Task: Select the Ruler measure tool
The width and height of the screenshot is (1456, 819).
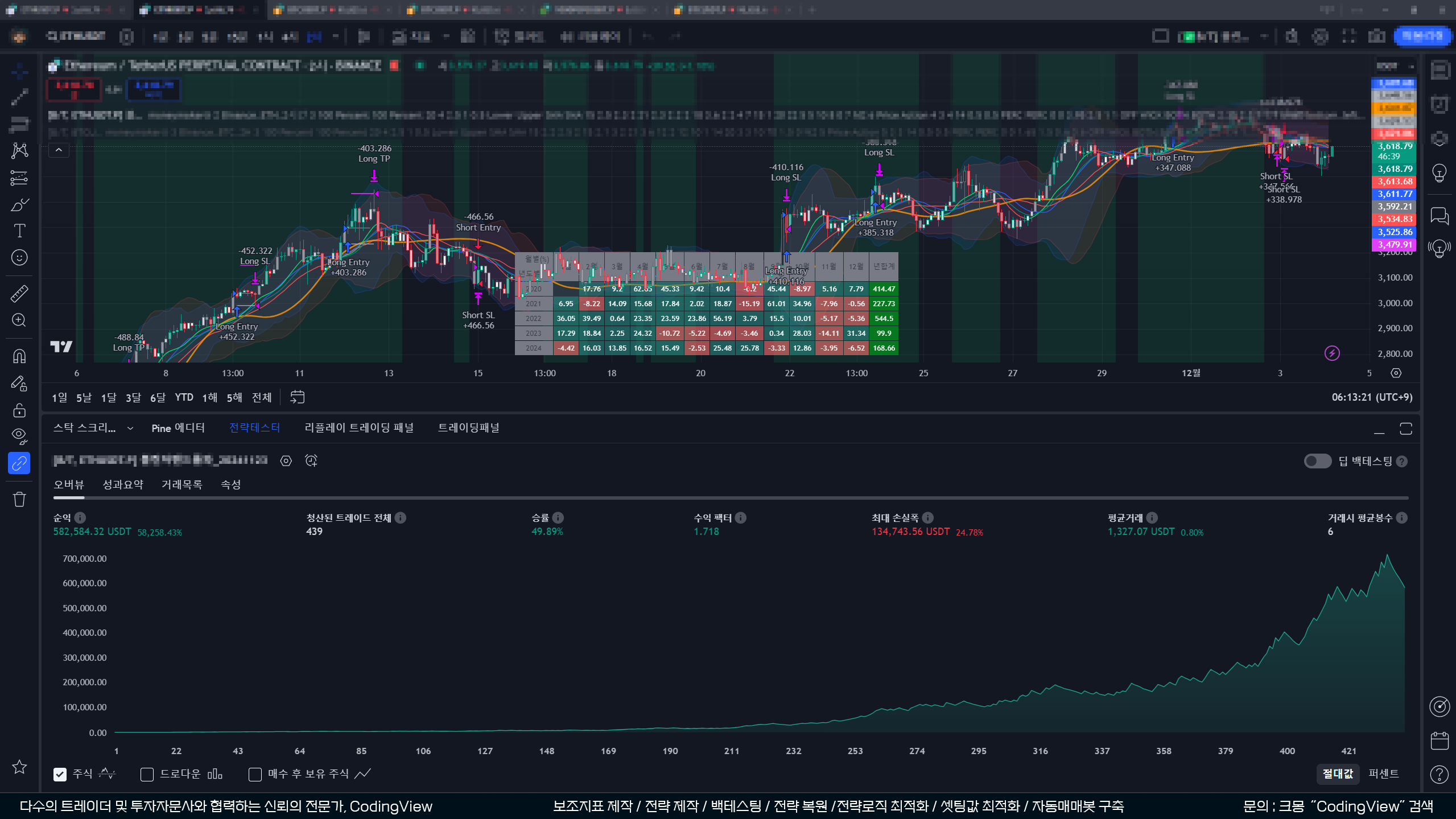Action: pos(19,294)
